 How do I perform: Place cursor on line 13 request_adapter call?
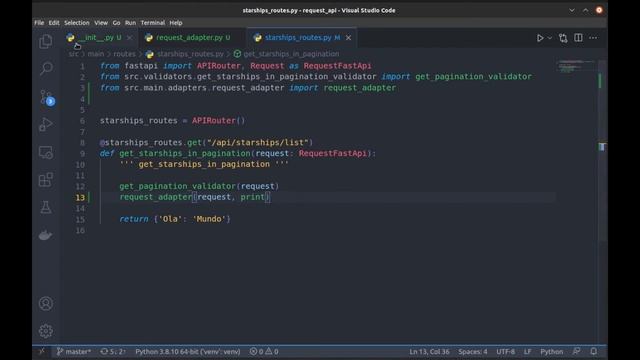(x=195, y=197)
